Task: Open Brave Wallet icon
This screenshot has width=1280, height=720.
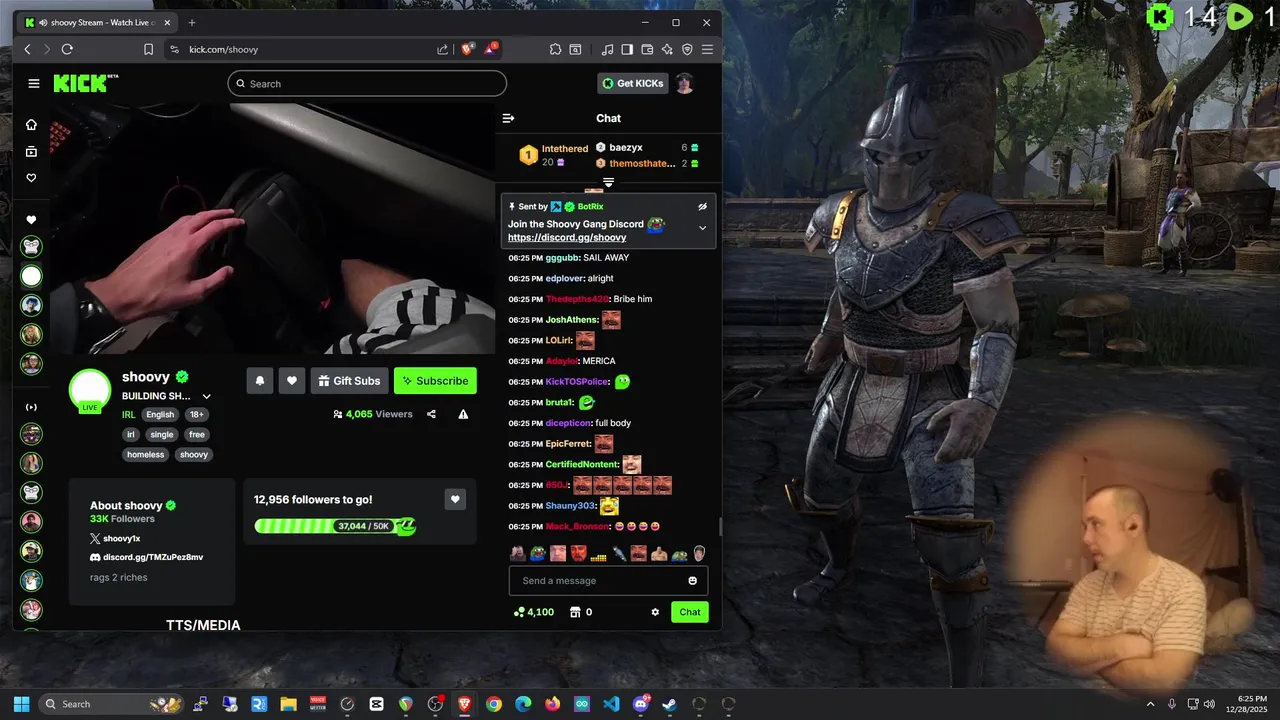Action: (x=647, y=49)
